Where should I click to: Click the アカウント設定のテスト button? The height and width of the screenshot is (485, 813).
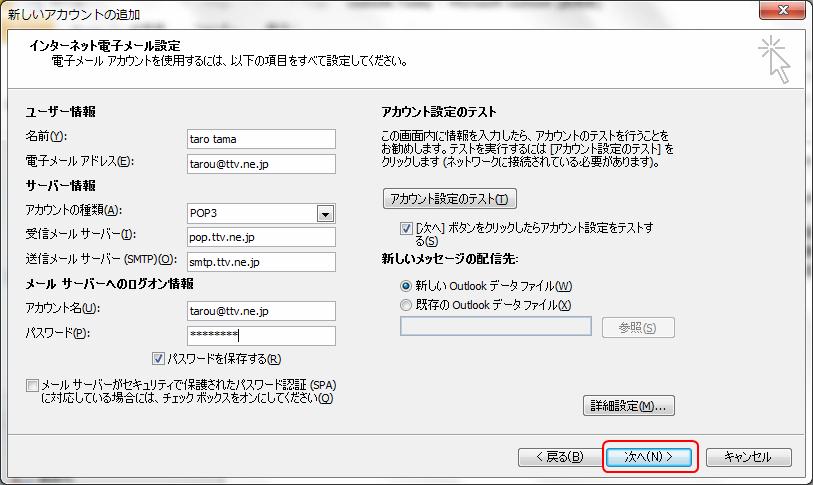click(450, 199)
